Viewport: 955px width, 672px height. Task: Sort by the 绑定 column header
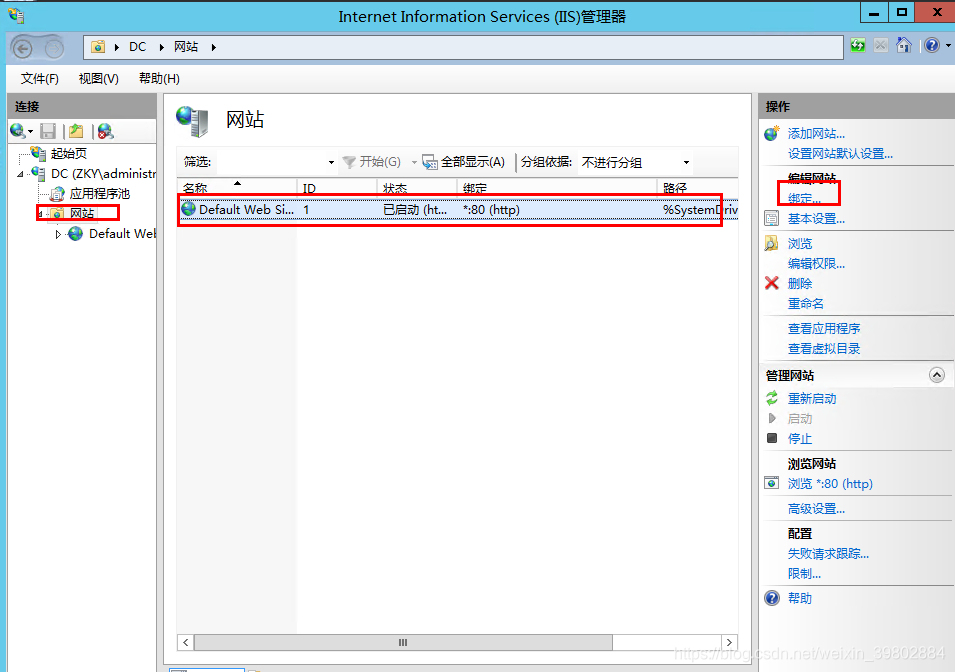click(557, 187)
